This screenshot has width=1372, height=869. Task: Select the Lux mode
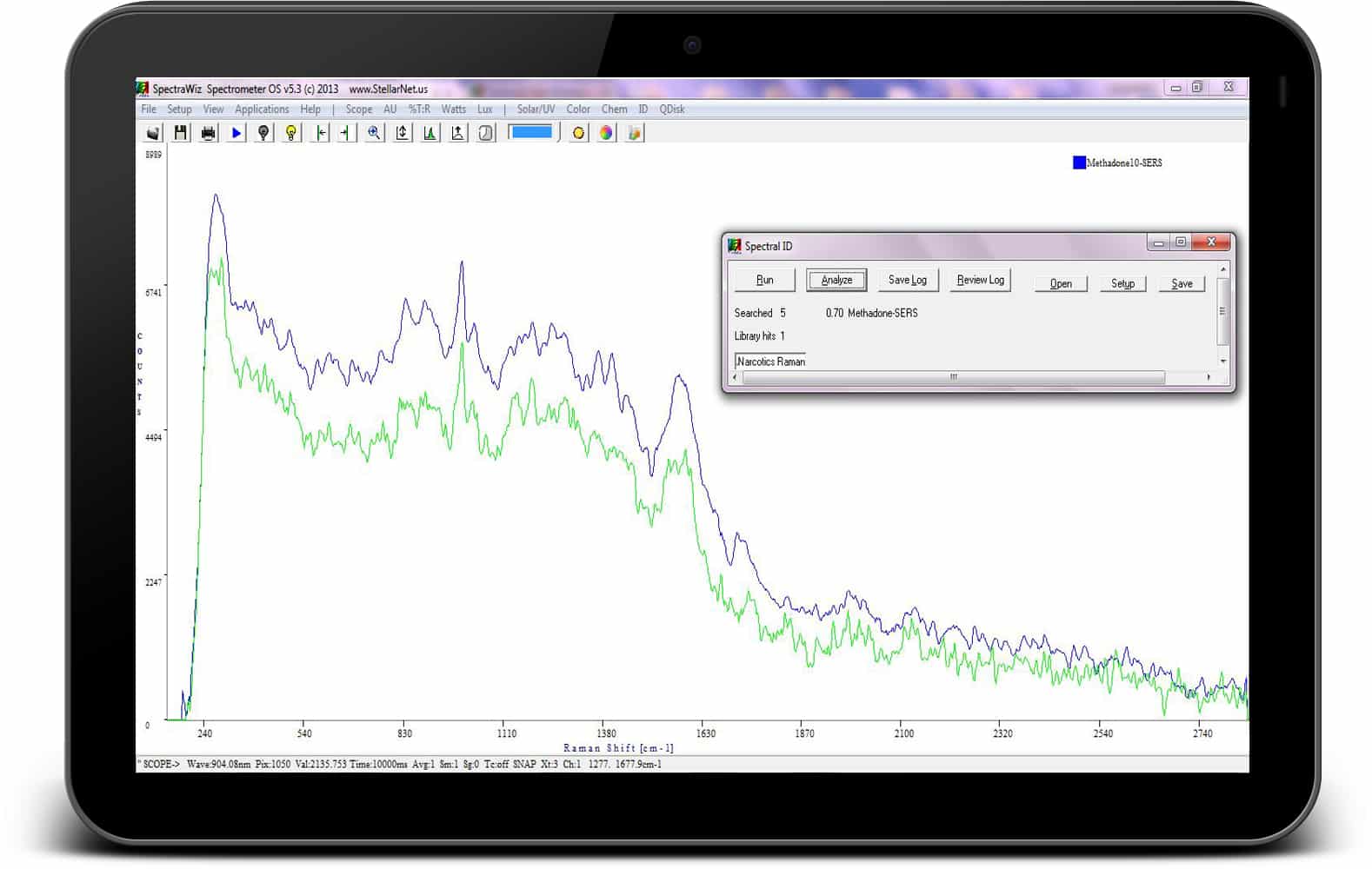tap(485, 109)
